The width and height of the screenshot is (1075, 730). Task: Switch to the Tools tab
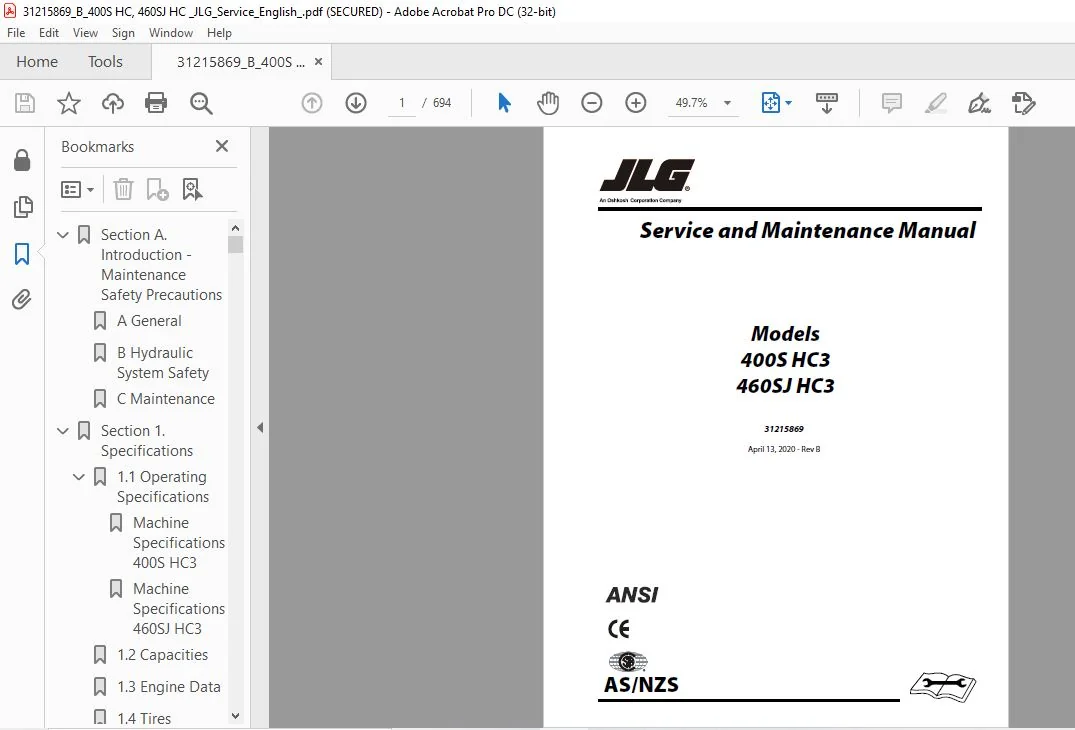pos(105,62)
